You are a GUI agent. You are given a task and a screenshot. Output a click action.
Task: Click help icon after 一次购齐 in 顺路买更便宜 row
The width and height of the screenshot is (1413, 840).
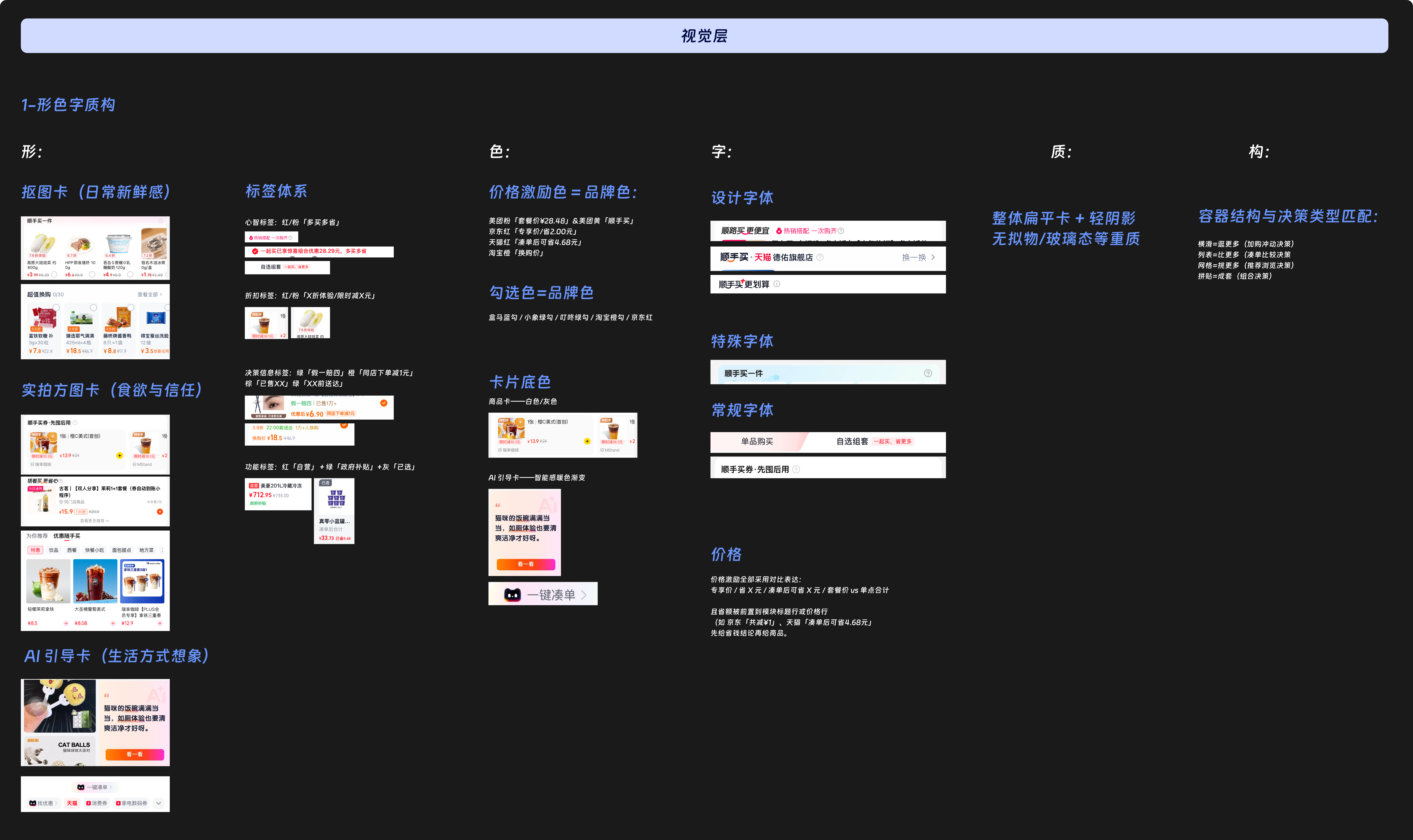pos(841,231)
